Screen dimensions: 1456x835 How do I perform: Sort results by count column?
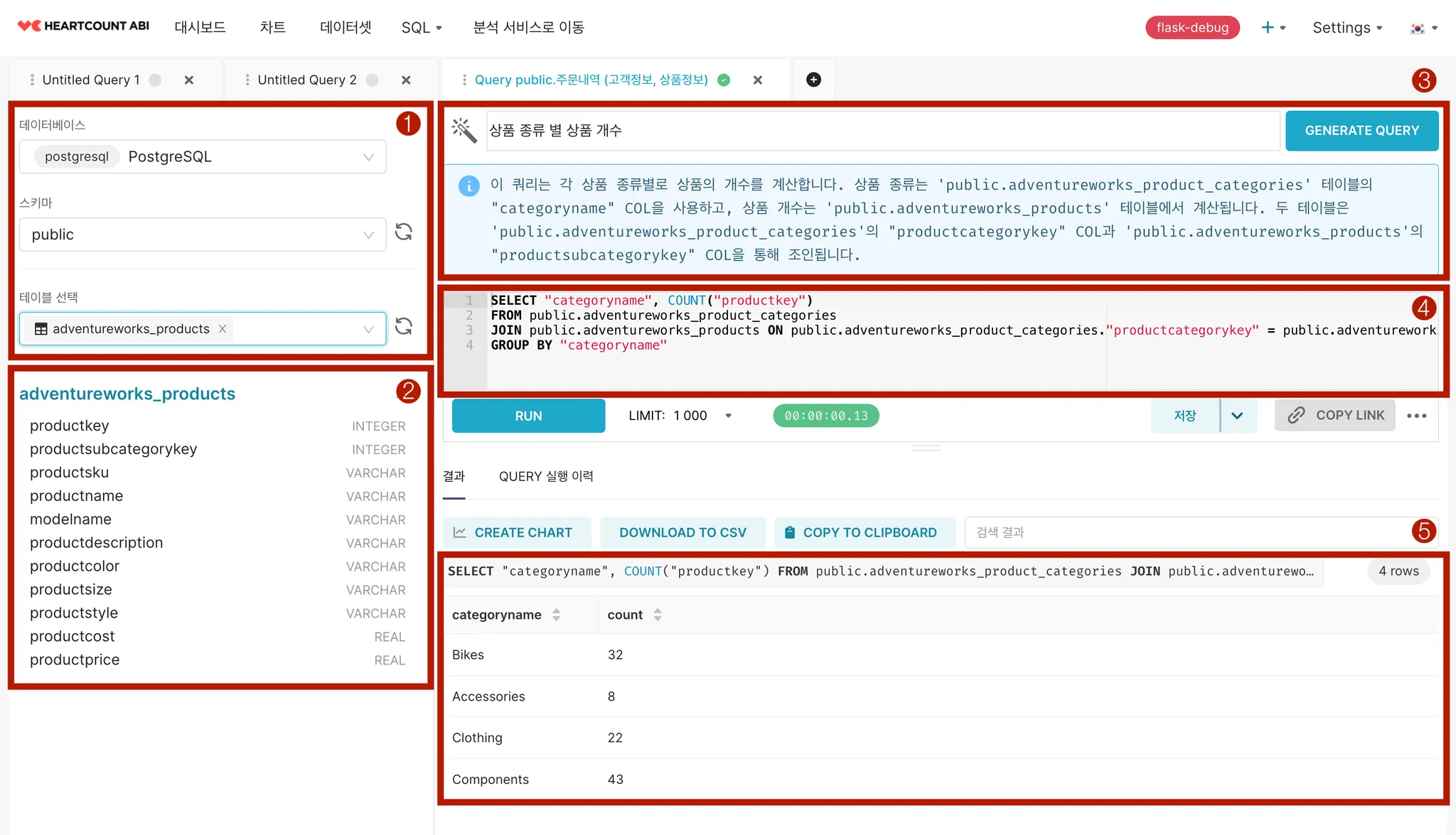point(658,615)
